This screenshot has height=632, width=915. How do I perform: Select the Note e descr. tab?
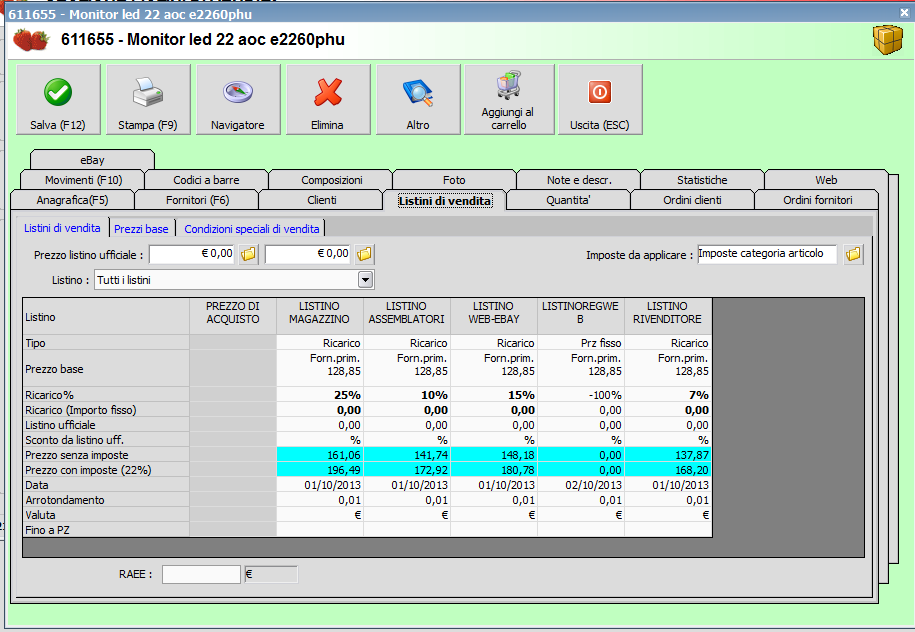click(x=579, y=180)
